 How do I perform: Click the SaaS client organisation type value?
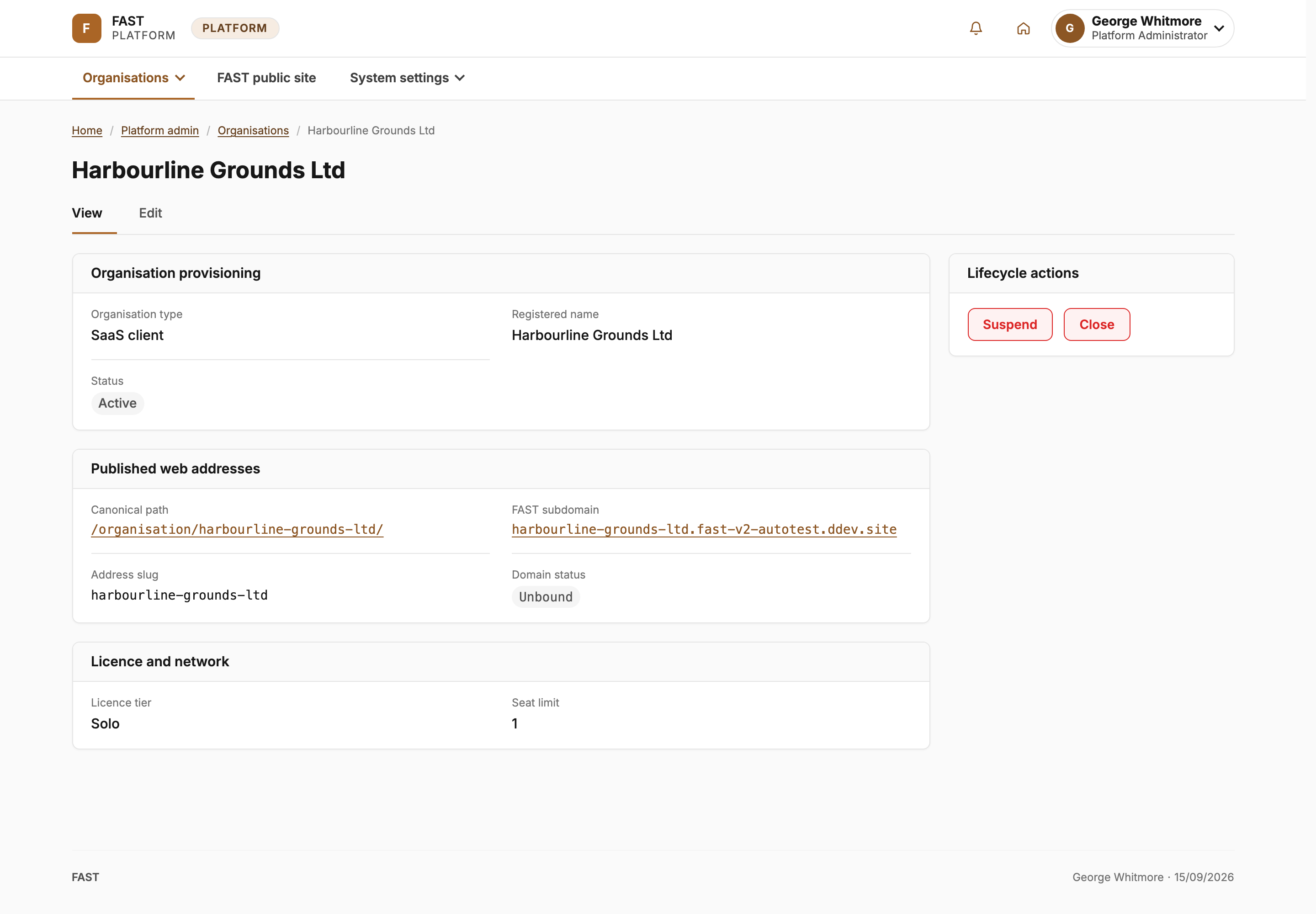pos(127,335)
